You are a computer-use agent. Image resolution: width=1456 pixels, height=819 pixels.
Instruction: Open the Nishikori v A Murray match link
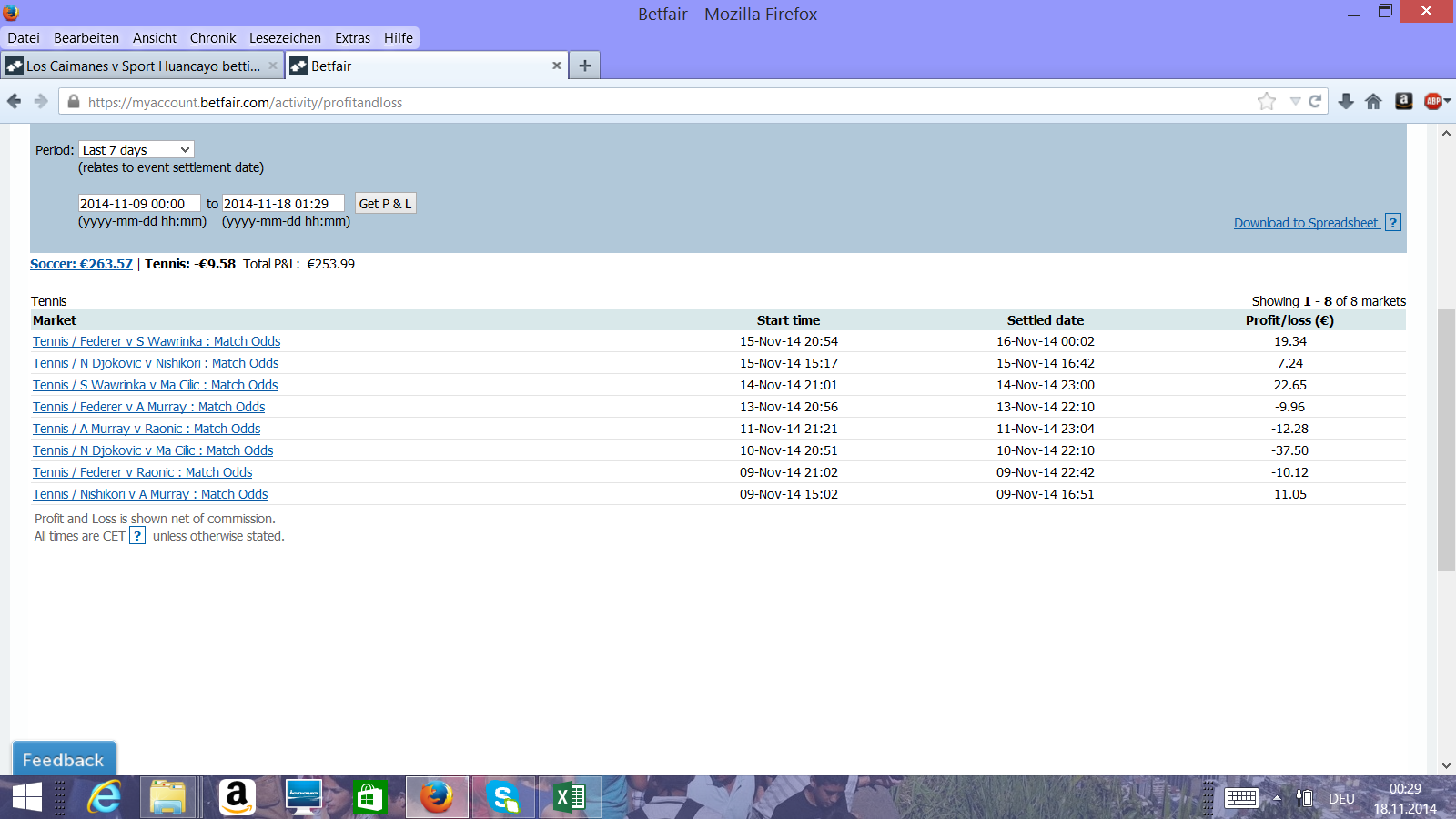[x=150, y=494]
